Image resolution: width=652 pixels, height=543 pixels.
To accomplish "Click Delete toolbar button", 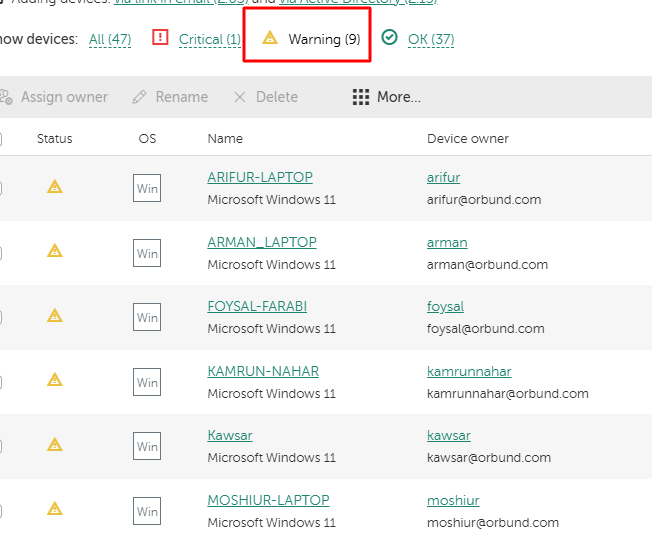I will [266, 97].
